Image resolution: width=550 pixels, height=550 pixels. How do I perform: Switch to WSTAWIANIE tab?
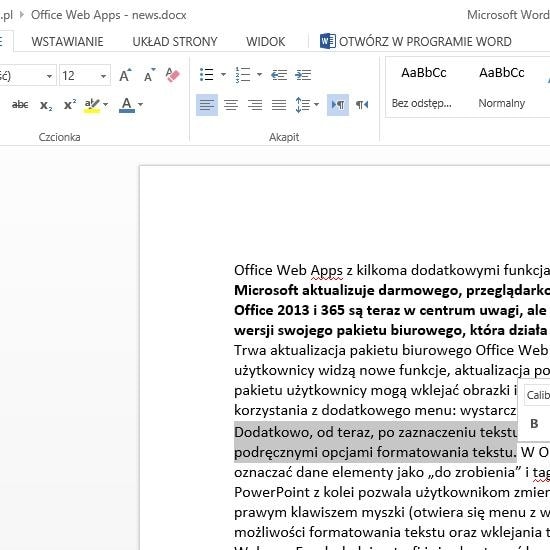pos(67,42)
